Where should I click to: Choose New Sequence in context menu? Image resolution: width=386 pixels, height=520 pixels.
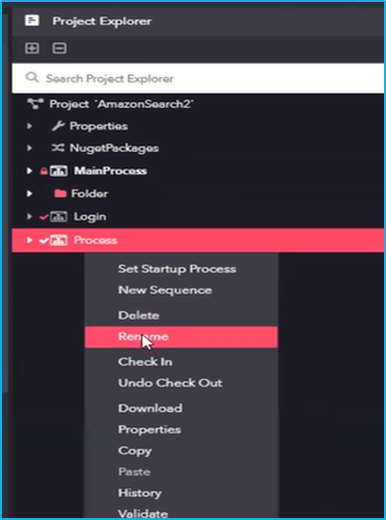click(165, 290)
